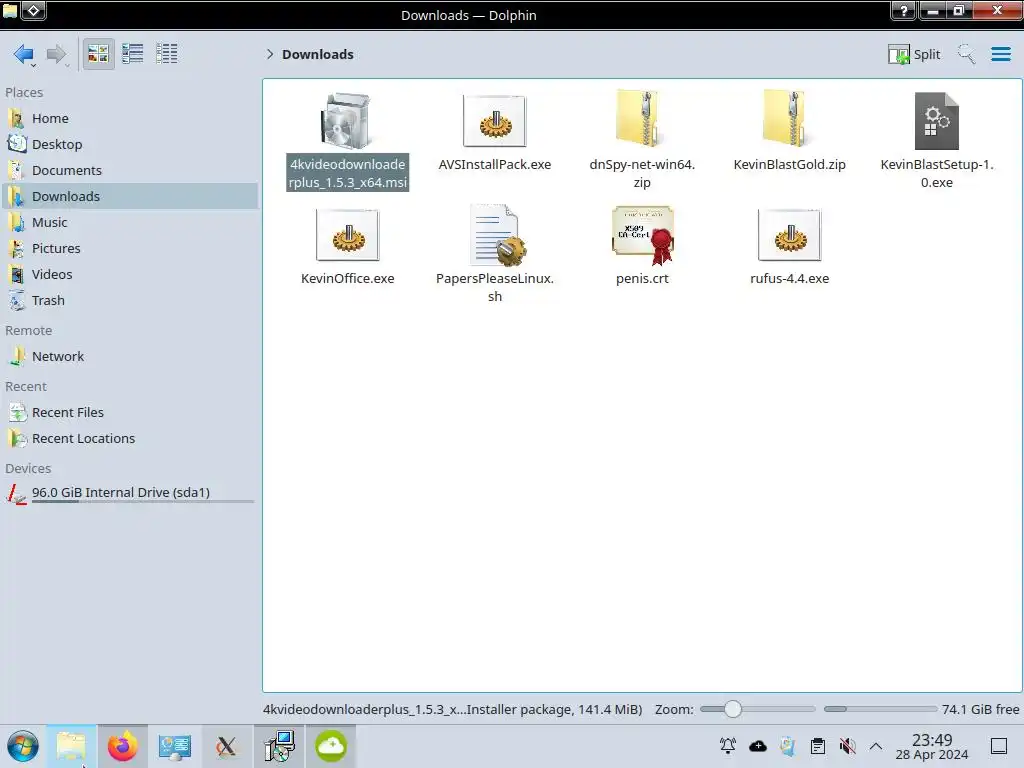Select the KevinOffice.exe icon
Viewport: 1024px width, 768px height.
click(347, 235)
